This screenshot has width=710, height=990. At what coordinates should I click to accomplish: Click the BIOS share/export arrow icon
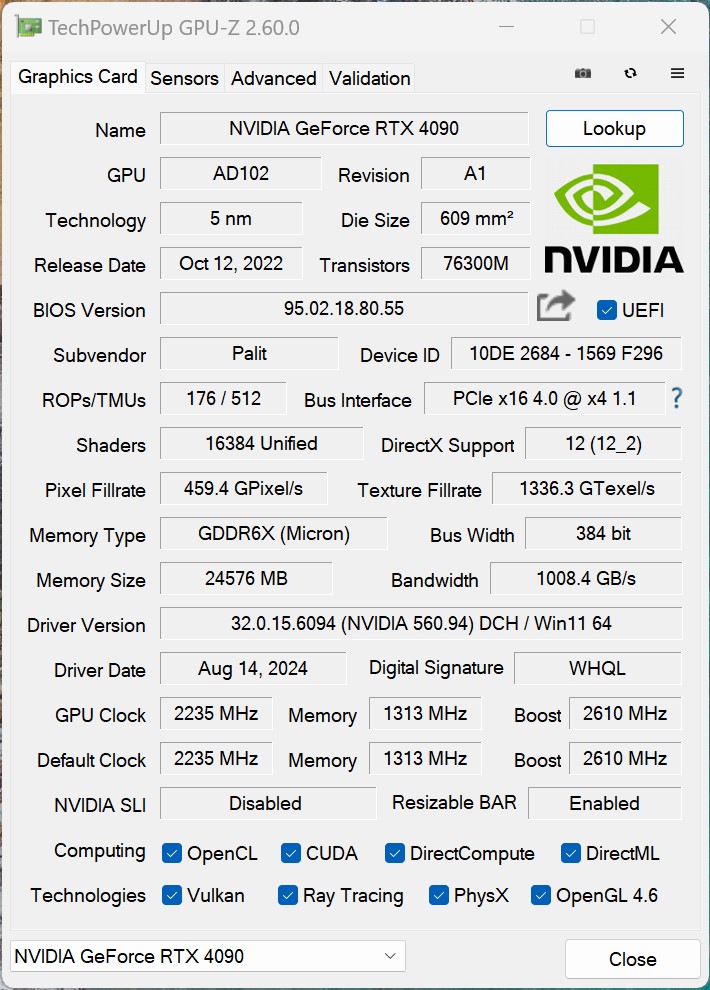coord(555,307)
